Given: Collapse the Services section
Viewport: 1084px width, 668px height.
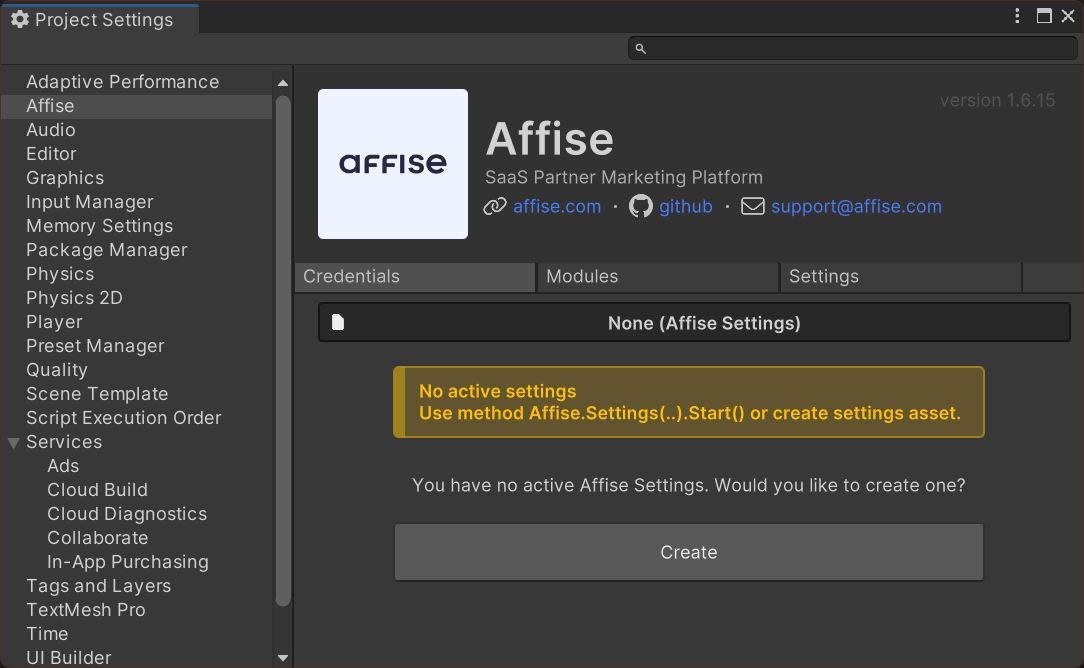Looking at the screenshot, I should [12, 441].
